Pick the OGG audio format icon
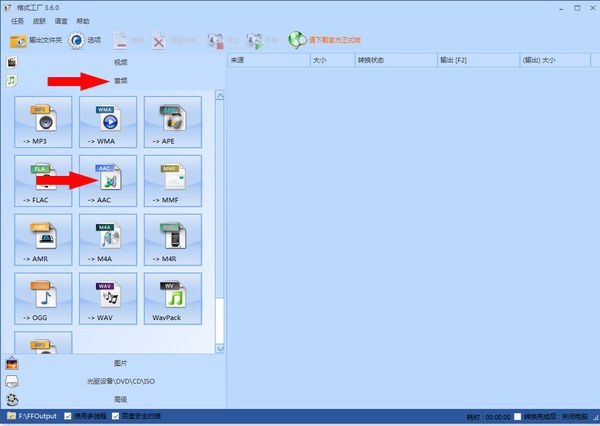 tap(42, 299)
